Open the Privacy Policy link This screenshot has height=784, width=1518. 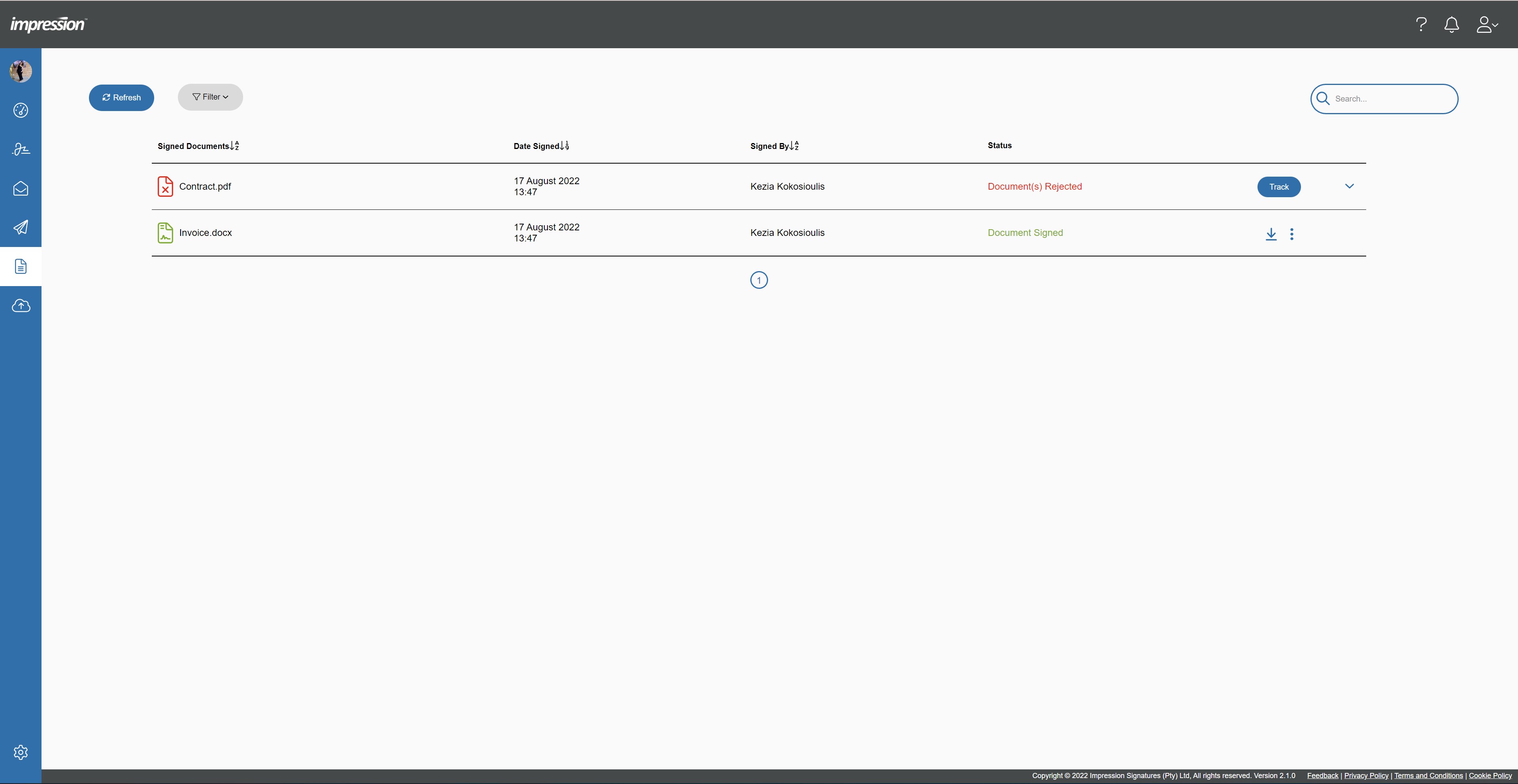1366,775
